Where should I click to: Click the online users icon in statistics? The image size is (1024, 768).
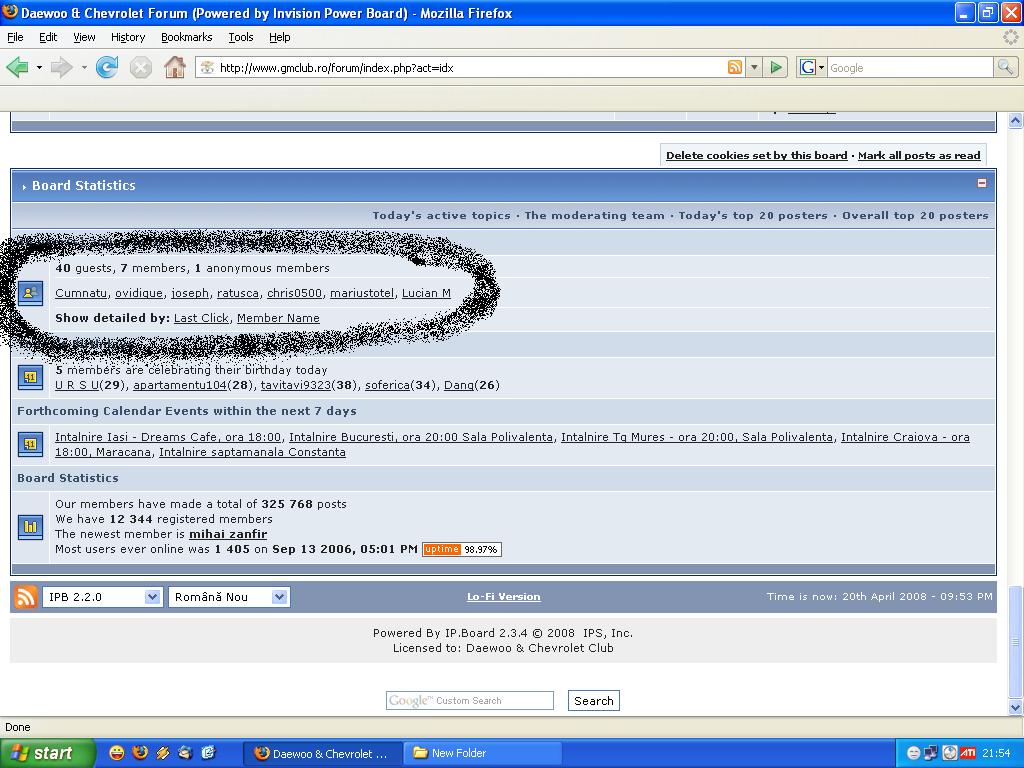(x=30, y=293)
